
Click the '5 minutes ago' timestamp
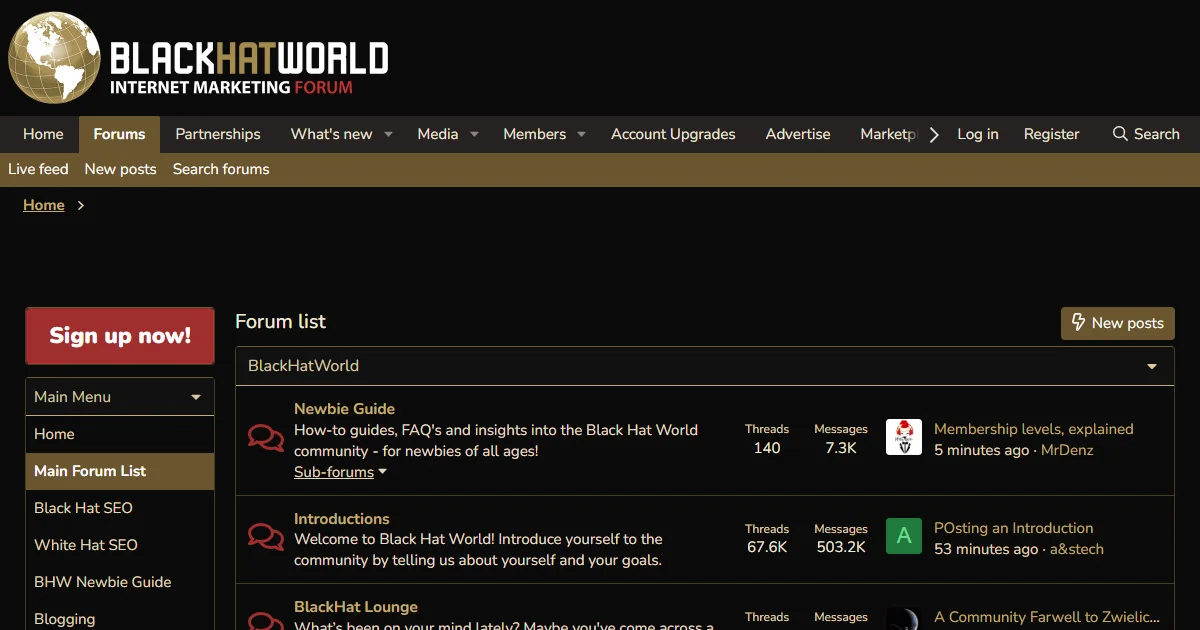(x=981, y=450)
